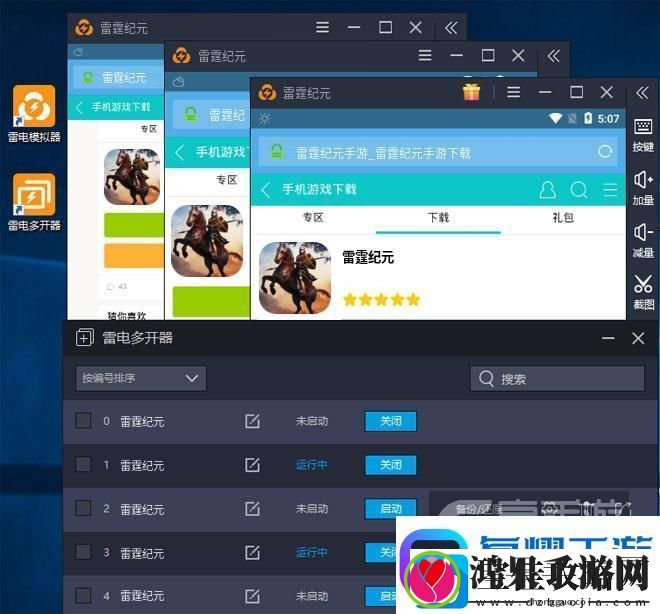Image resolution: width=660 pixels, height=614 pixels.
Task: Click the game icon in the middle emulator window
Action: 207,241
